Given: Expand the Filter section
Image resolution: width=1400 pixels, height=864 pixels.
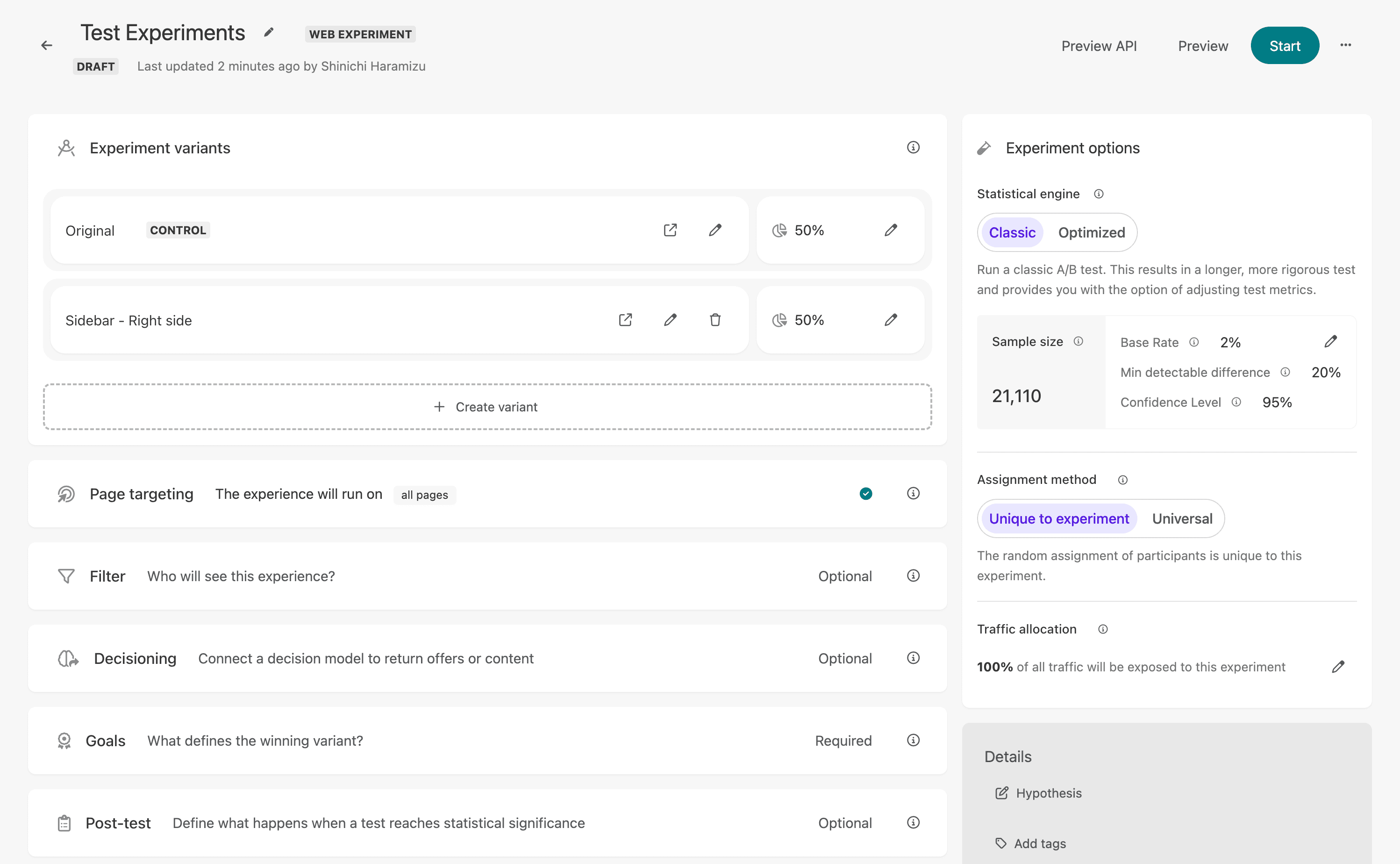Looking at the screenshot, I should click(107, 576).
